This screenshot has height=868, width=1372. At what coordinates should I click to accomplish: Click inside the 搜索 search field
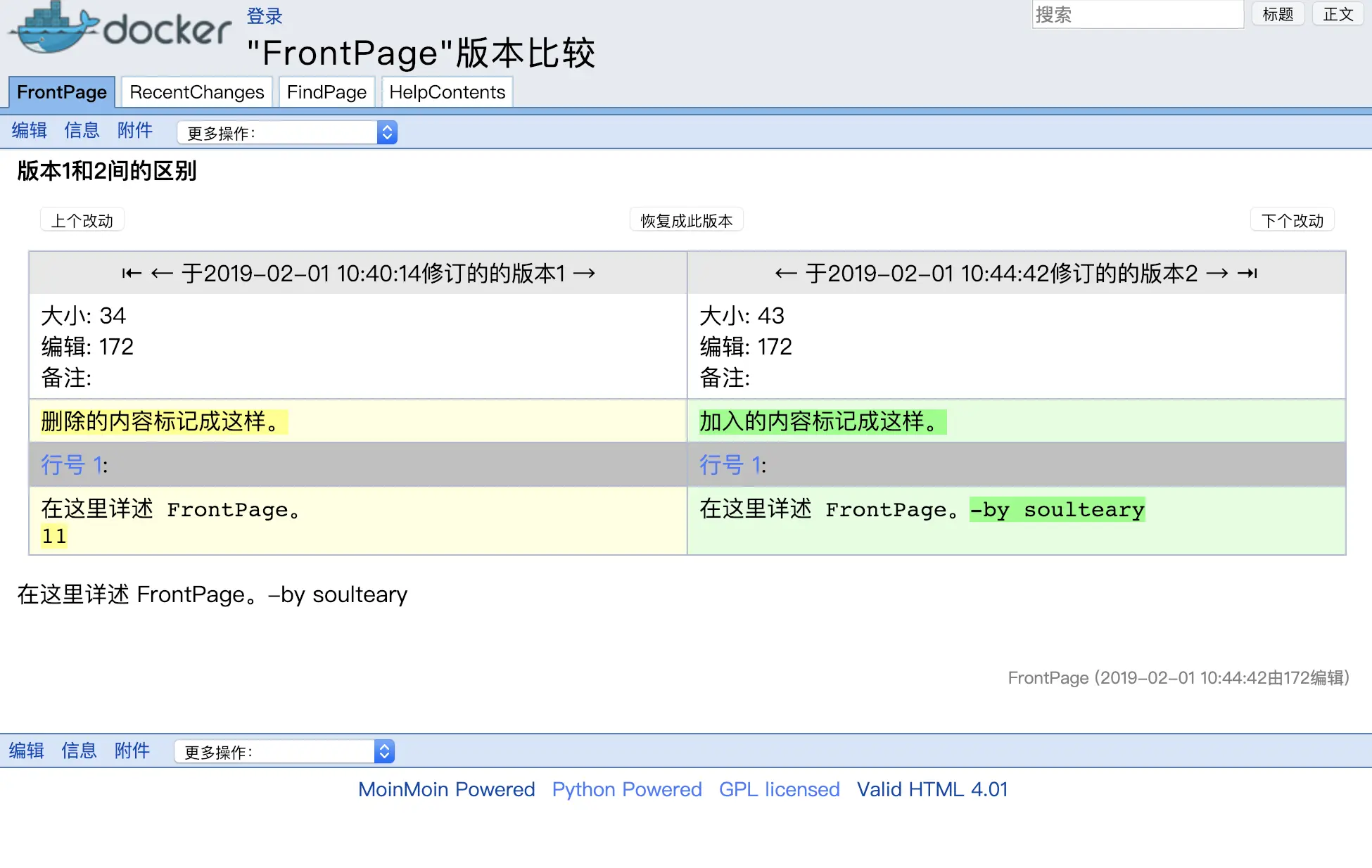click(x=1137, y=14)
